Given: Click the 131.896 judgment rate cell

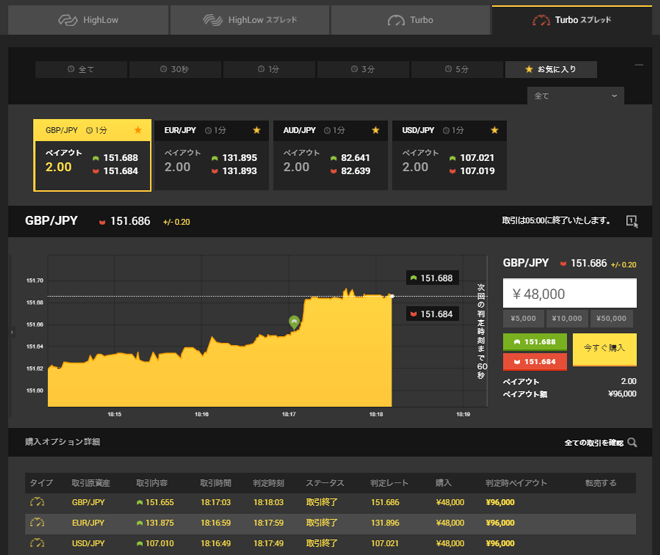Looking at the screenshot, I should (385, 523).
